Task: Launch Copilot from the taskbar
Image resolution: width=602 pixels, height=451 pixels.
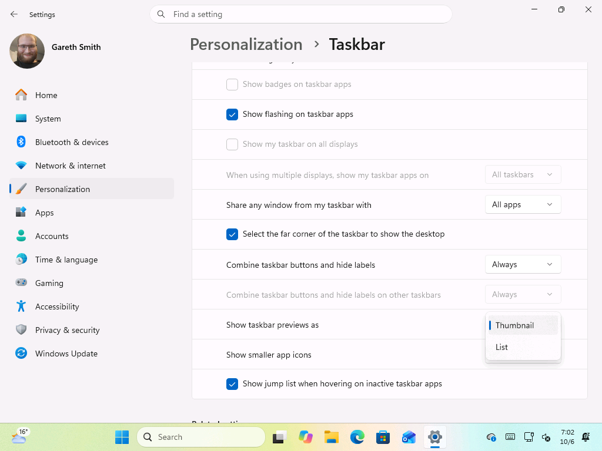Action: (x=306, y=437)
